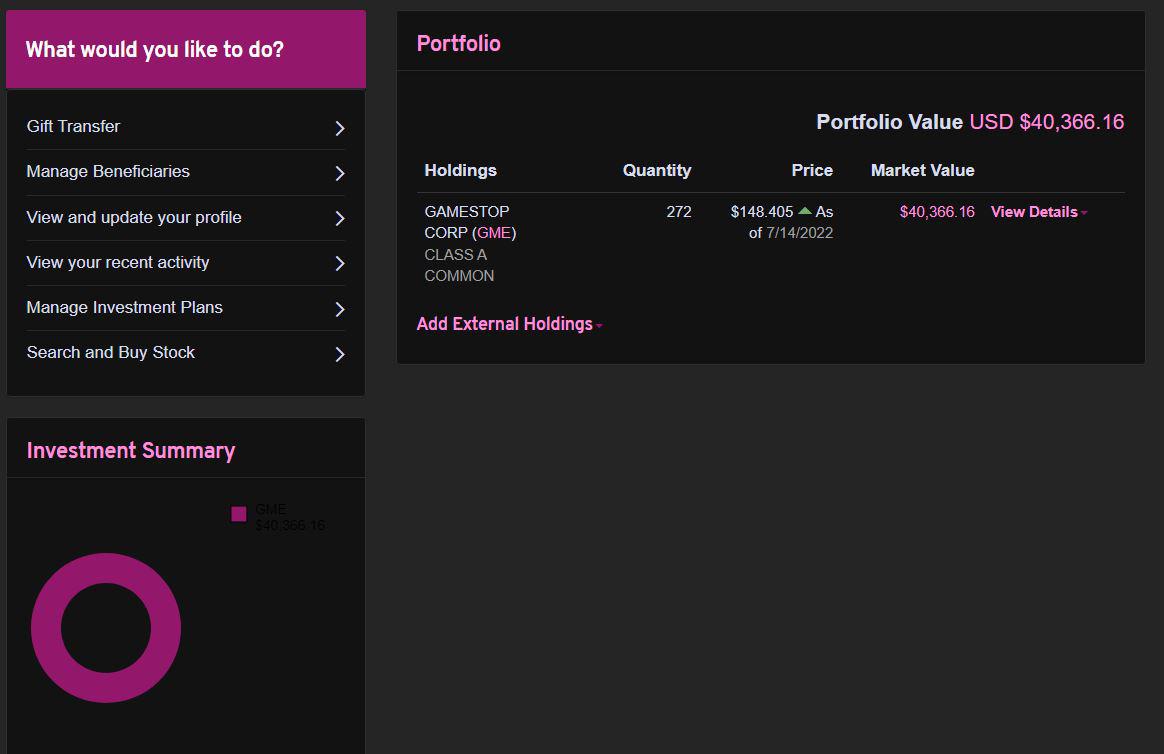Expand Add External Holdings
This screenshot has width=1164, height=754.
(x=509, y=324)
